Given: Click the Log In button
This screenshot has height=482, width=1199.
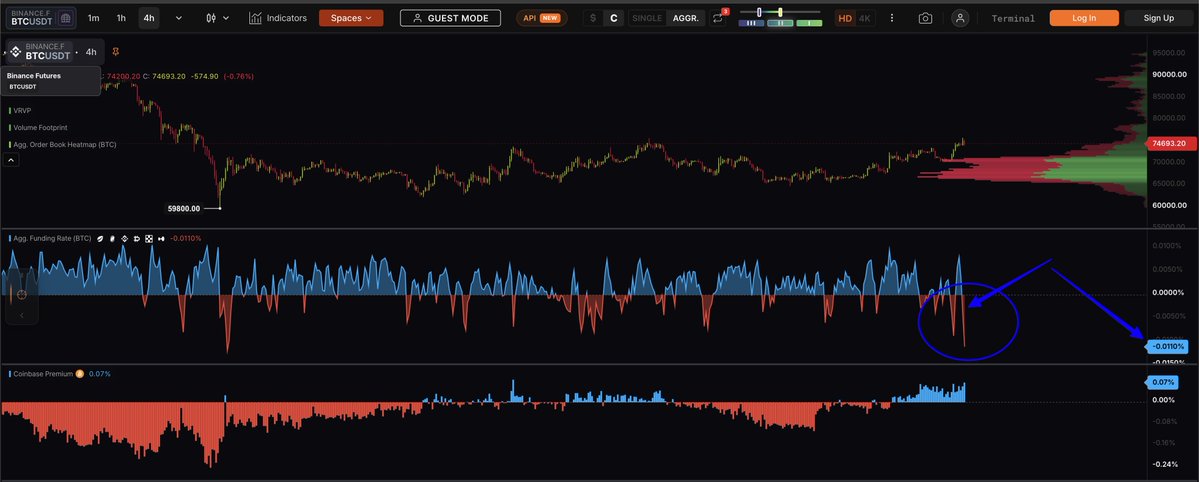Looking at the screenshot, I should [x=1083, y=18].
